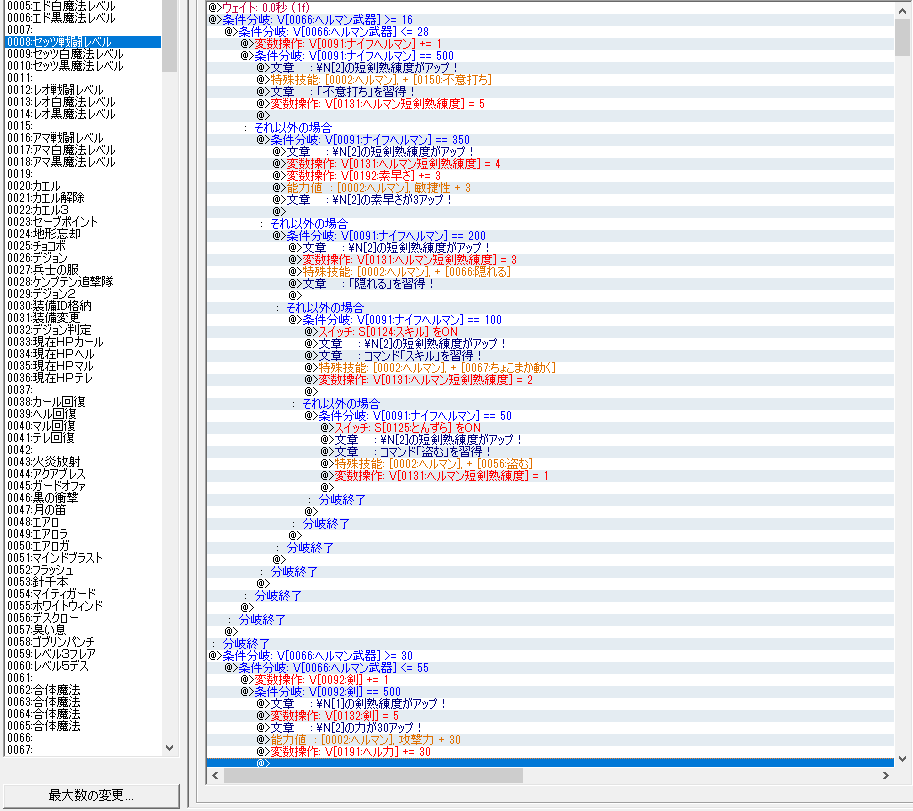Select list entry 0030:装備ID格納
The image size is (913, 811).
click(x=49, y=306)
